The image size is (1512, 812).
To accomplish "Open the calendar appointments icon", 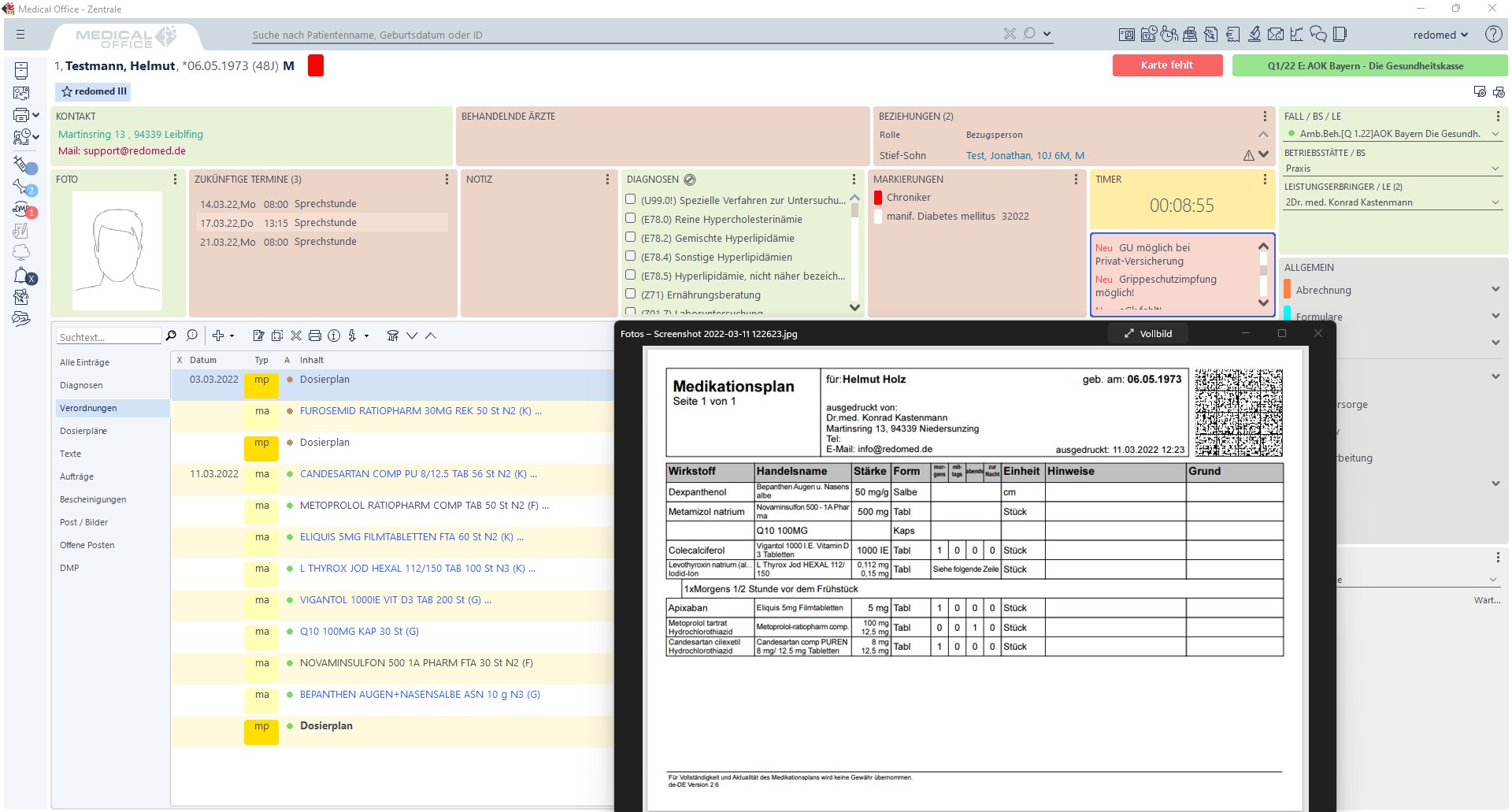I will [x=1148, y=35].
